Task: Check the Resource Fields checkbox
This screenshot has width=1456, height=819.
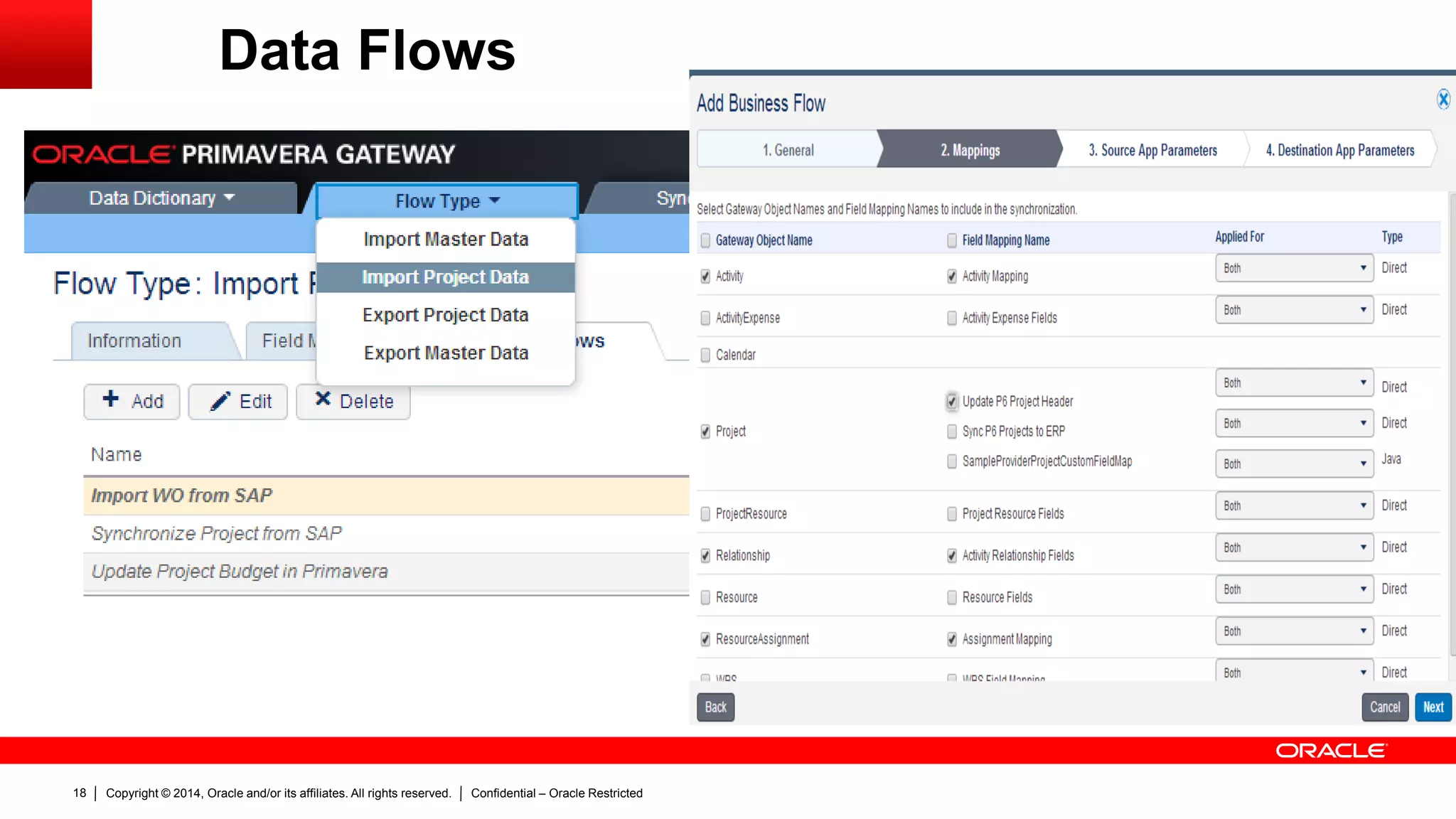Action: (x=952, y=598)
